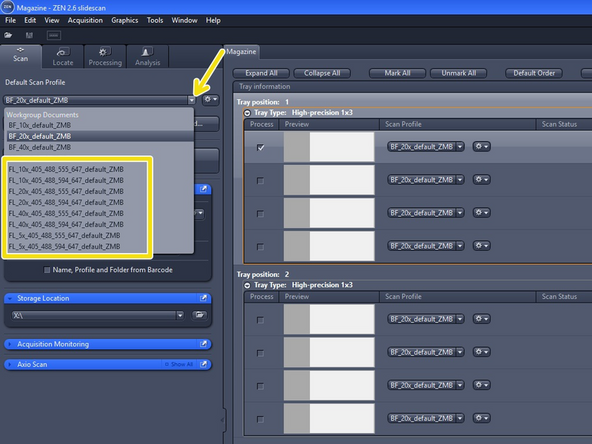Check the third slide Process checkbox in tray 2
Screen dimensions: 592x444
pos(260,386)
